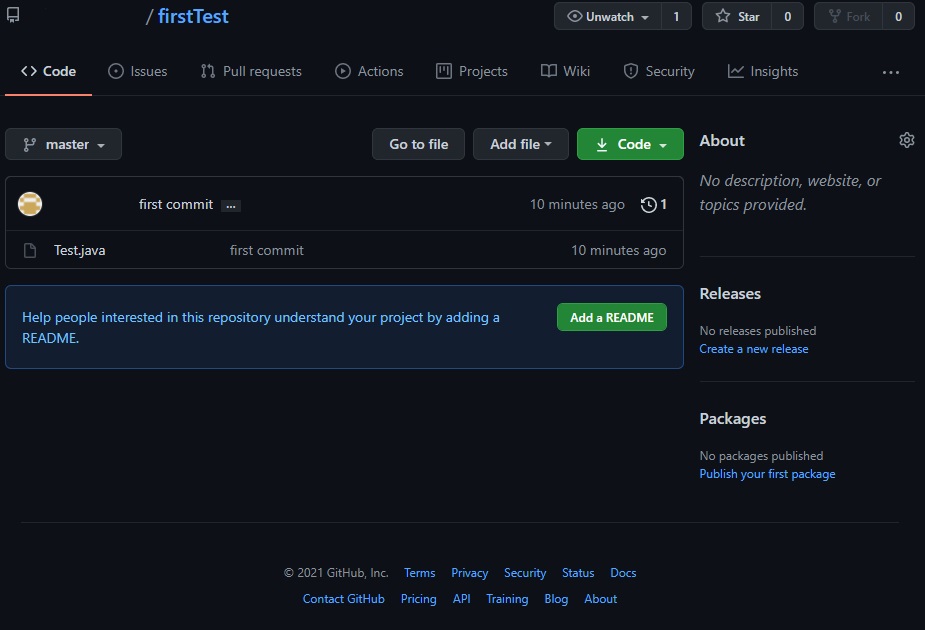The height and width of the screenshot is (630, 925).
Task: Click the Fork button
Action: 849,17
